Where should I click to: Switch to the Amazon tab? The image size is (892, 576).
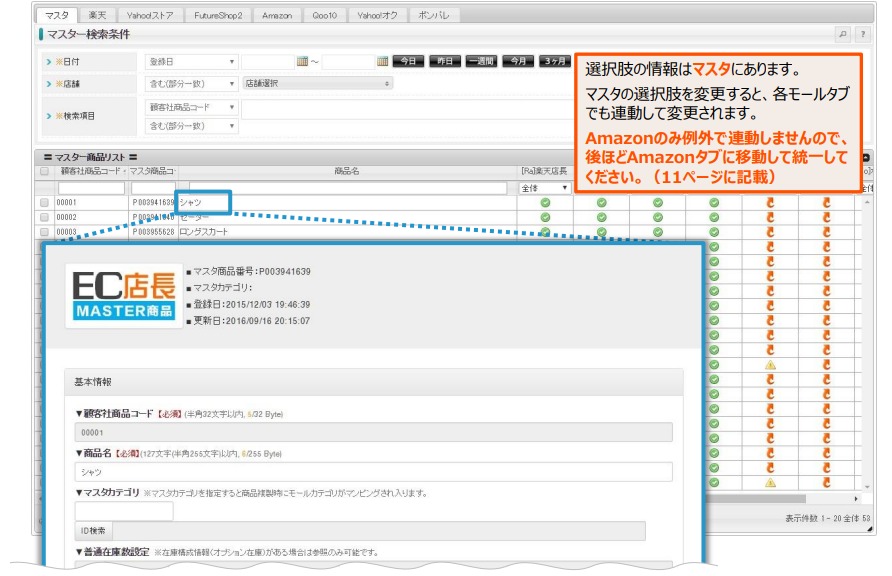tap(277, 15)
